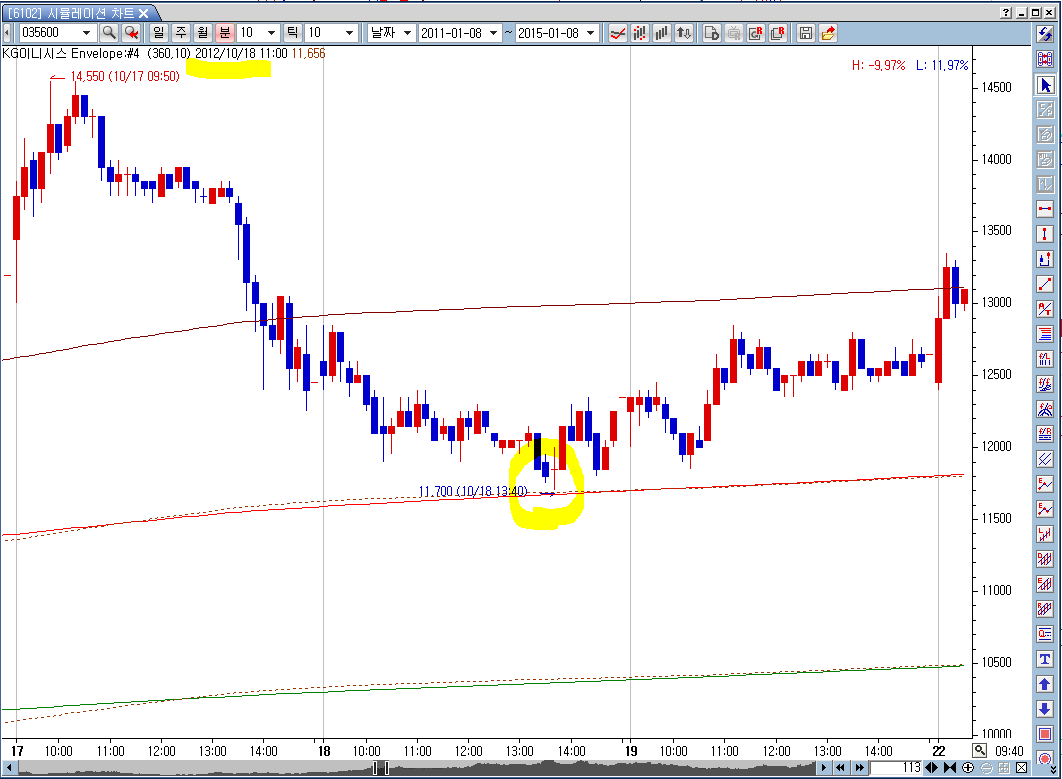The image size is (1062, 779).
Task: Click the up-down arrows toolbar icon
Action: 684,33
